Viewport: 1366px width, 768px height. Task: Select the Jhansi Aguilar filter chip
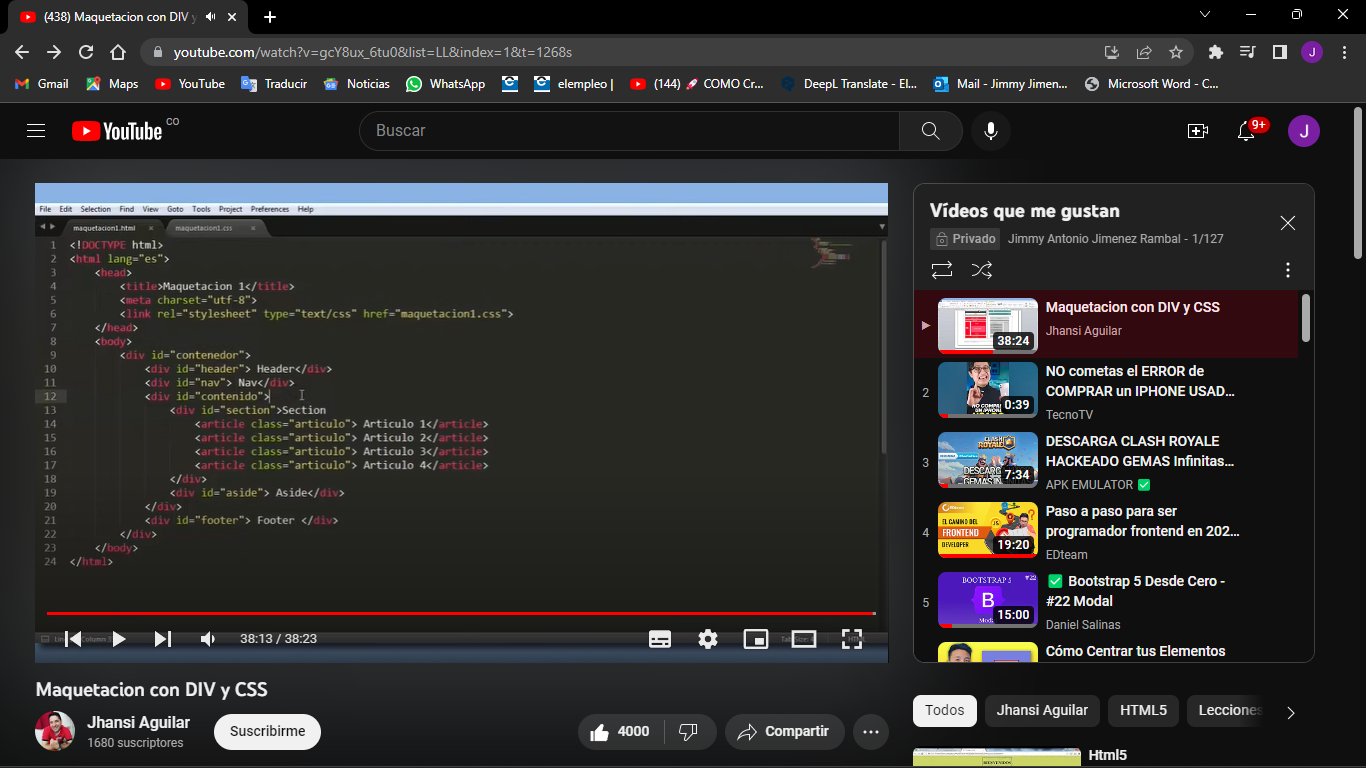pyautogui.click(x=1042, y=711)
